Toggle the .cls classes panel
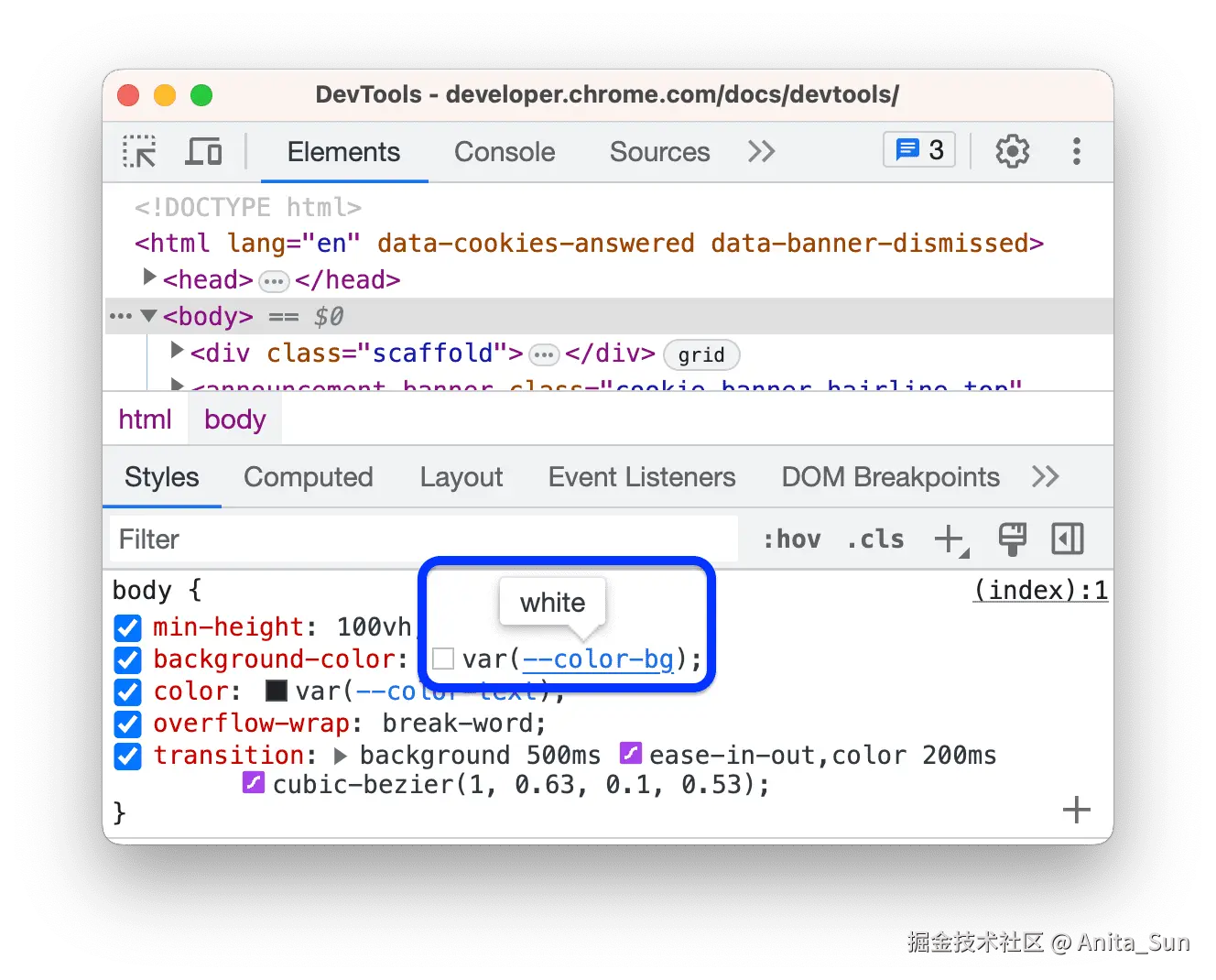1216x980 pixels. pyautogui.click(x=875, y=539)
